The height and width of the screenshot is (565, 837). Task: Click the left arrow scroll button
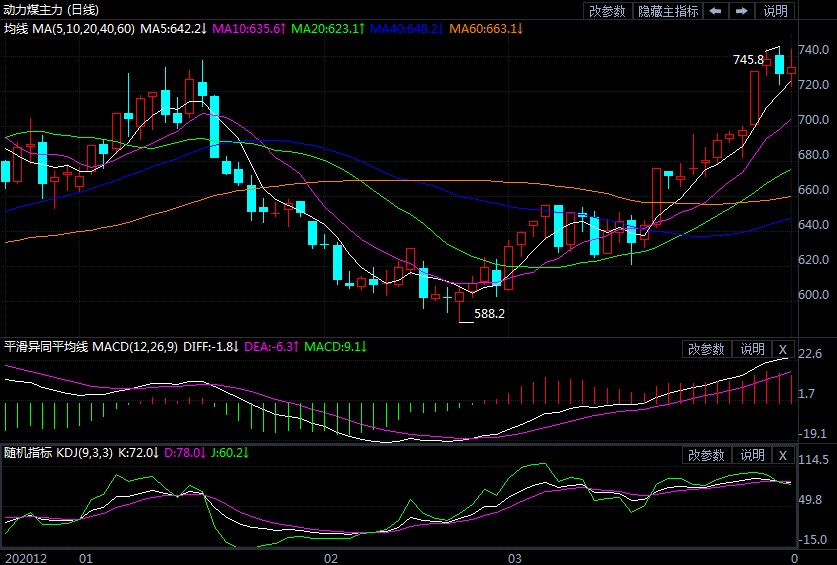click(715, 11)
